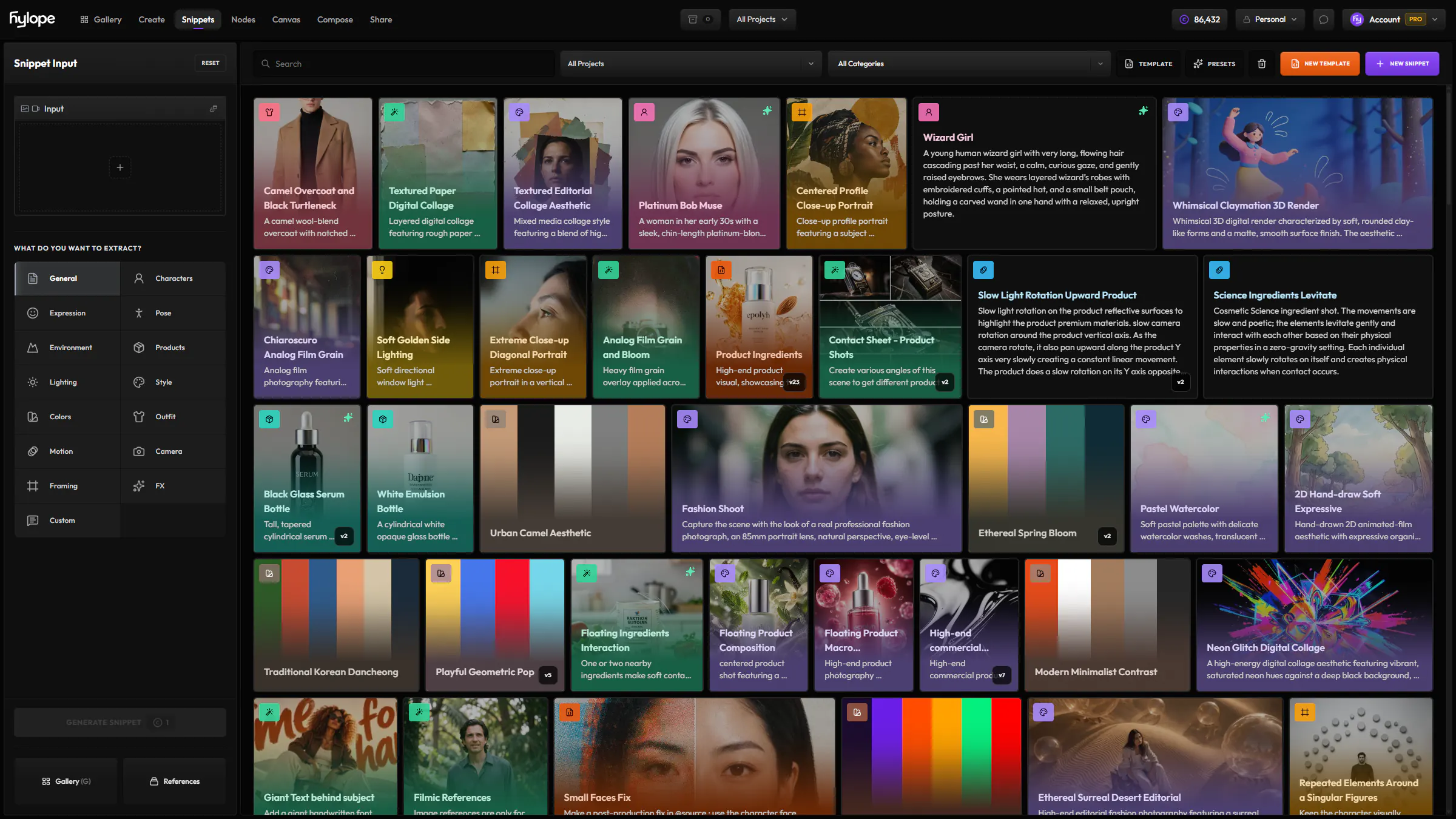Click product cube icon on Black Glass Serum
This screenshot has height=819, width=1456.
269,419
